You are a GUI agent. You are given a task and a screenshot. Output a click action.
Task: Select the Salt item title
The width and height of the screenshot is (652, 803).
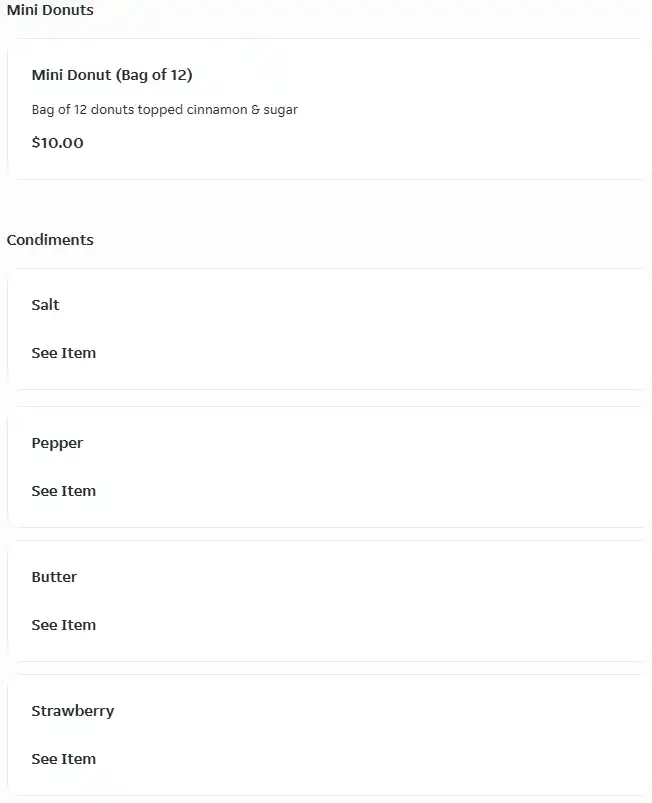pos(45,304)
